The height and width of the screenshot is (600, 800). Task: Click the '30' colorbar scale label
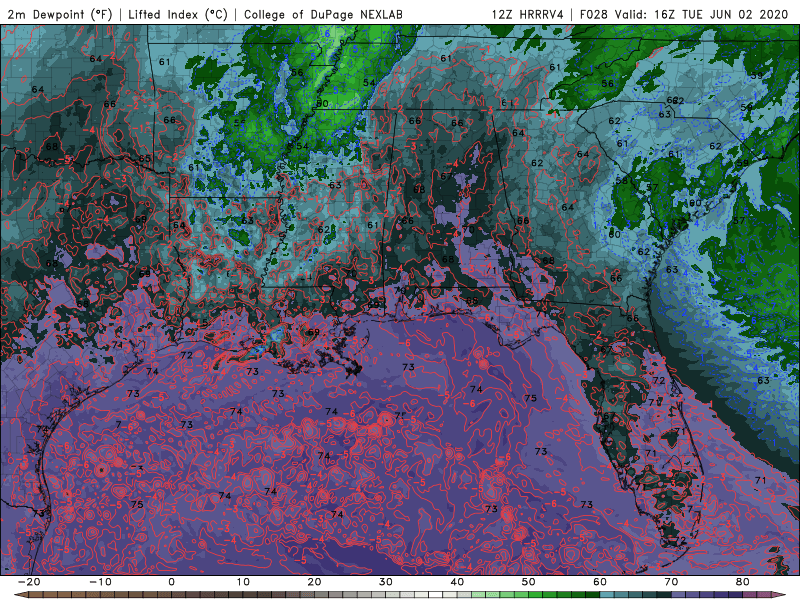pos(386,582)
